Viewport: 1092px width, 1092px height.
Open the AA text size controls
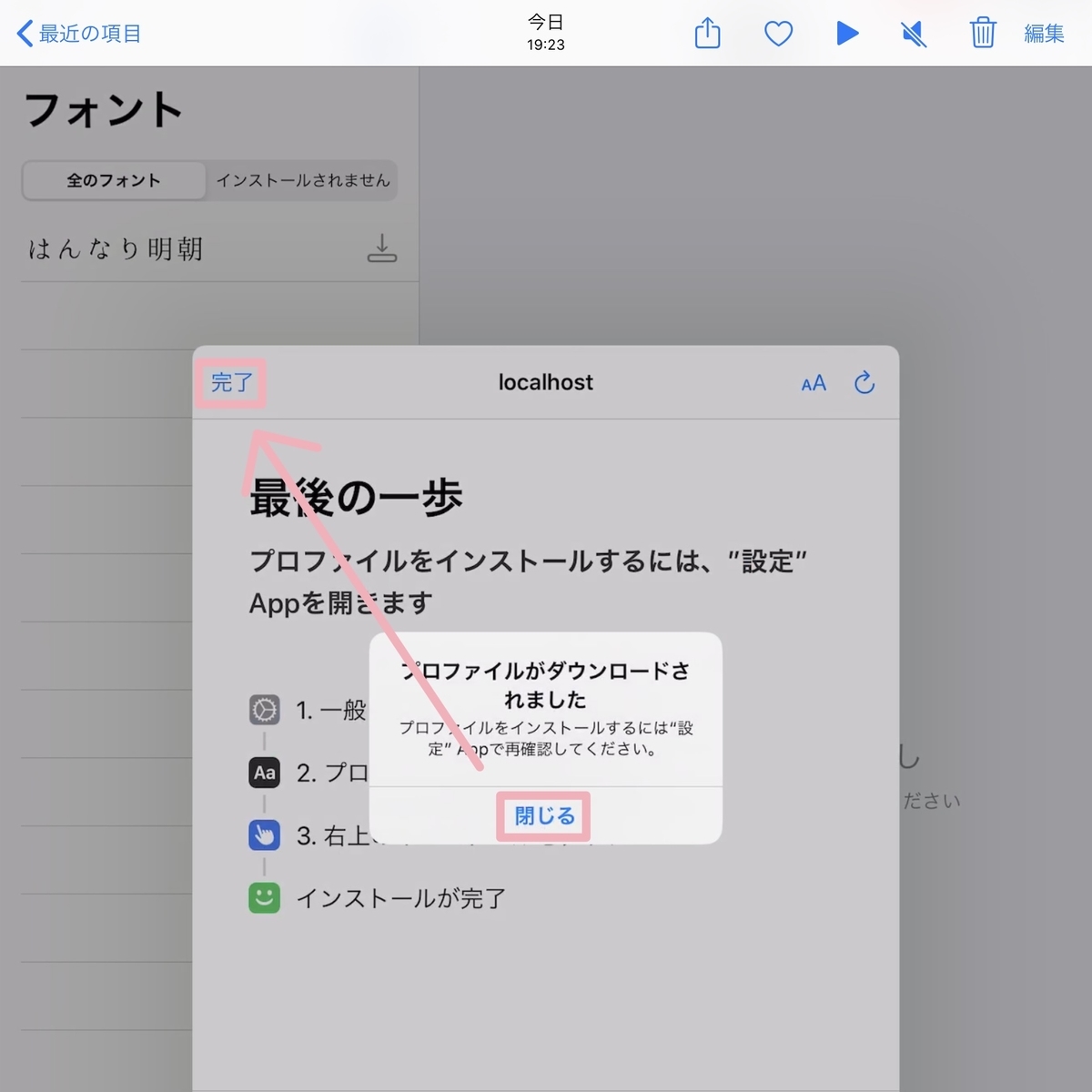813,383
